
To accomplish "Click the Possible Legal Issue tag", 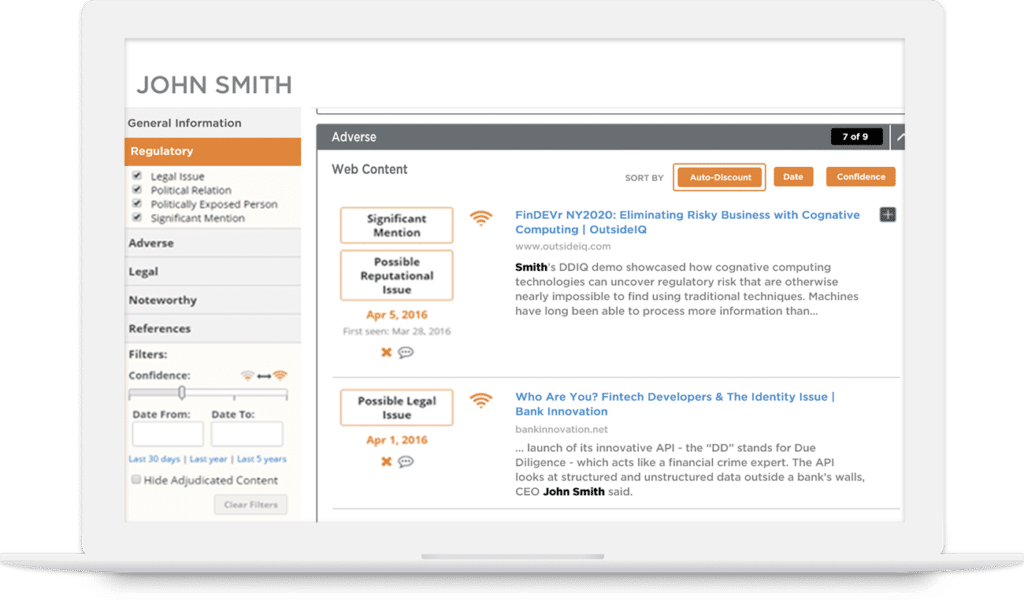I will click(x=396, y=408).
